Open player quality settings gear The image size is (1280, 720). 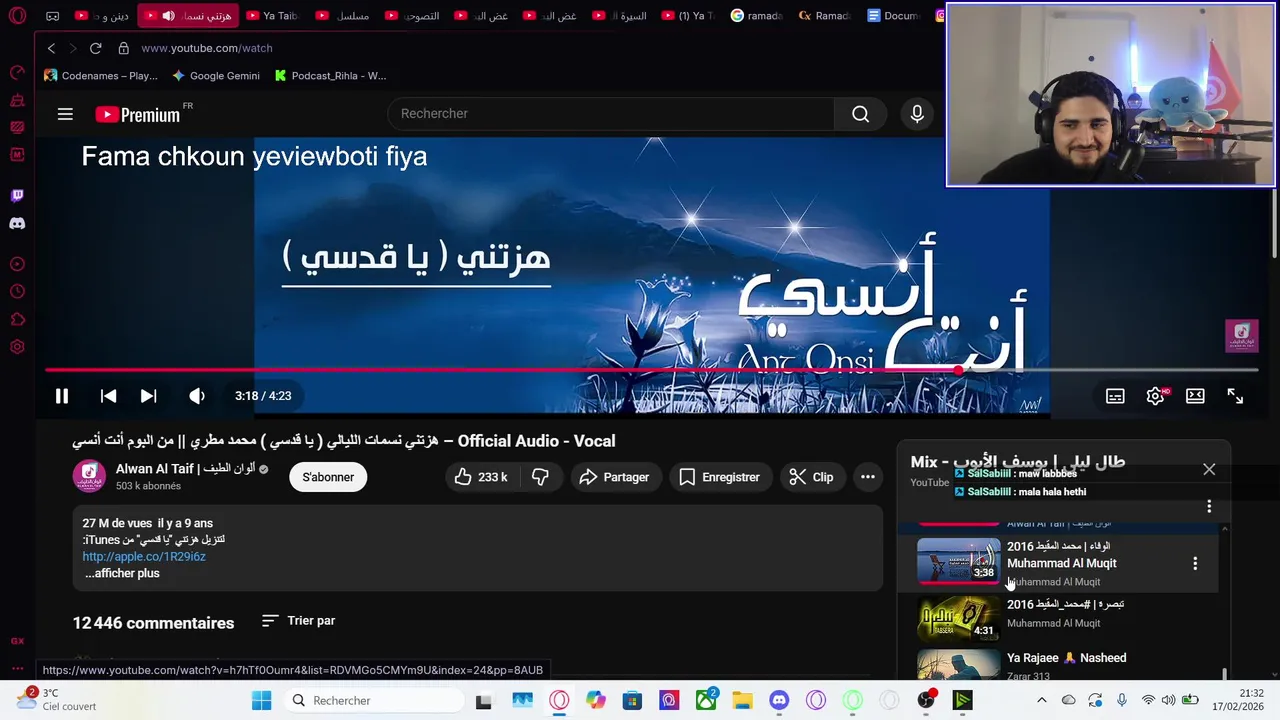[1155, 396]
